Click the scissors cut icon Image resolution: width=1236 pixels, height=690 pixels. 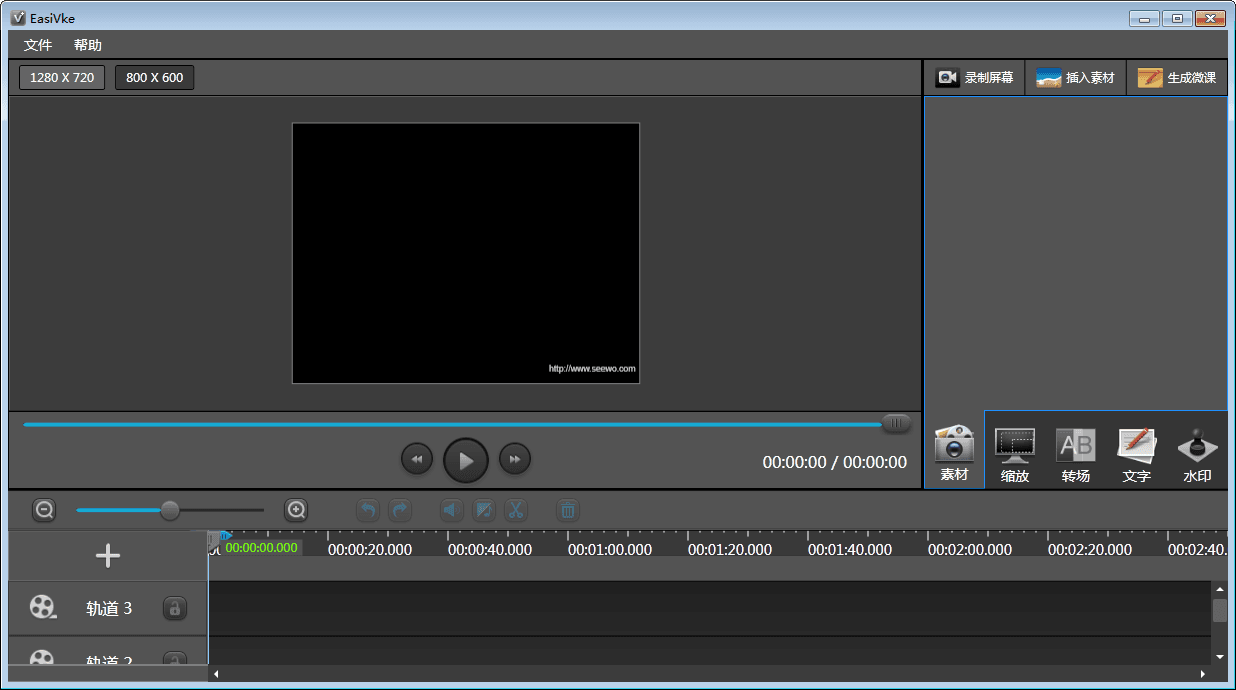click(x=515, y=510)
